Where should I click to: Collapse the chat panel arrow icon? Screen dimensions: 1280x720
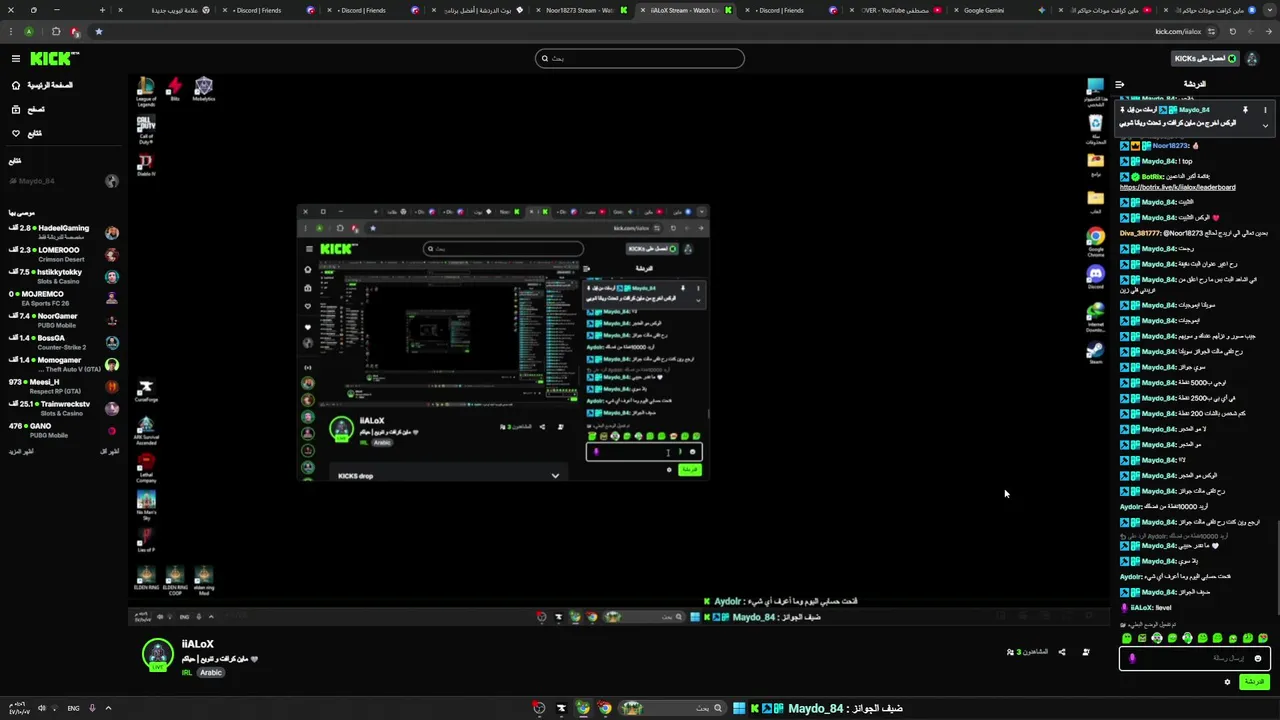pyautogui.click(x=1120, y=85)
